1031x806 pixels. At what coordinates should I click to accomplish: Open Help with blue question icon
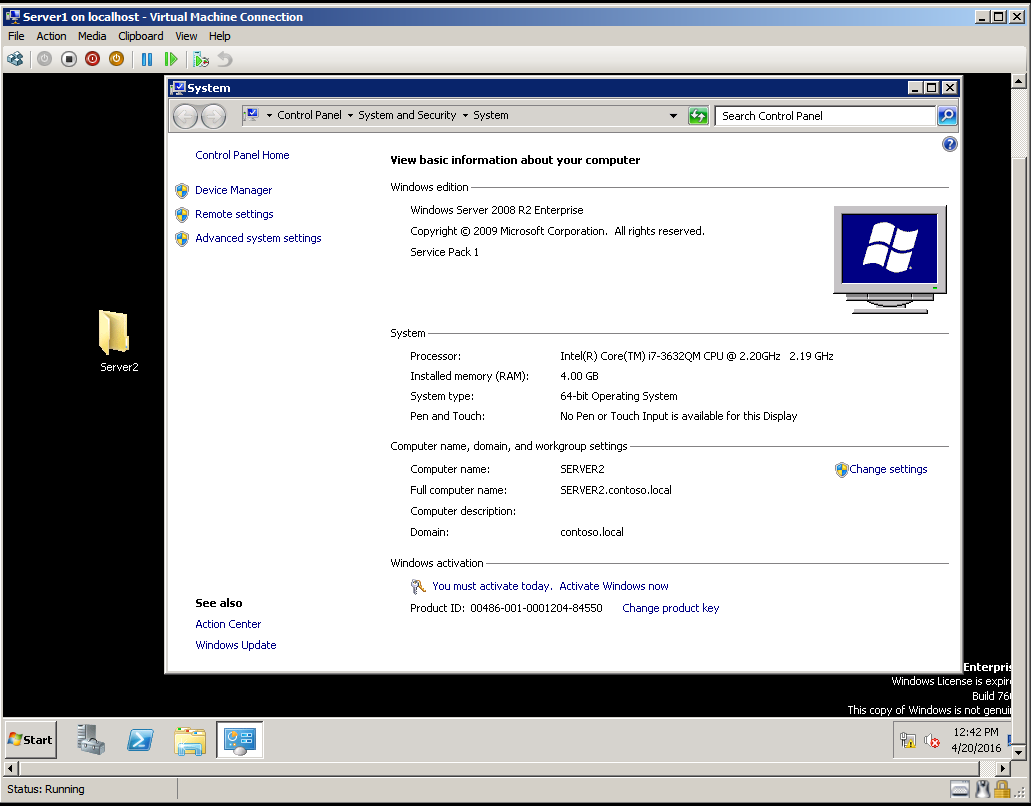tap(949, 144)
